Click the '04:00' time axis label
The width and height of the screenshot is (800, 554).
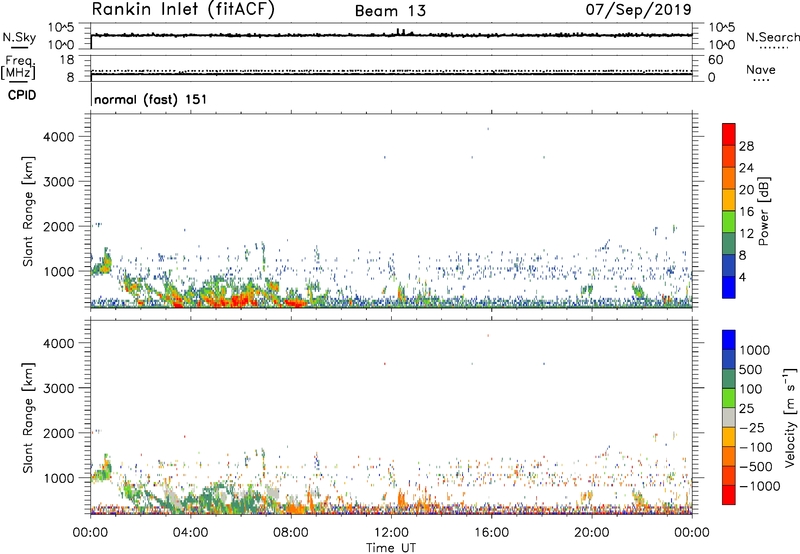(190, 533)
